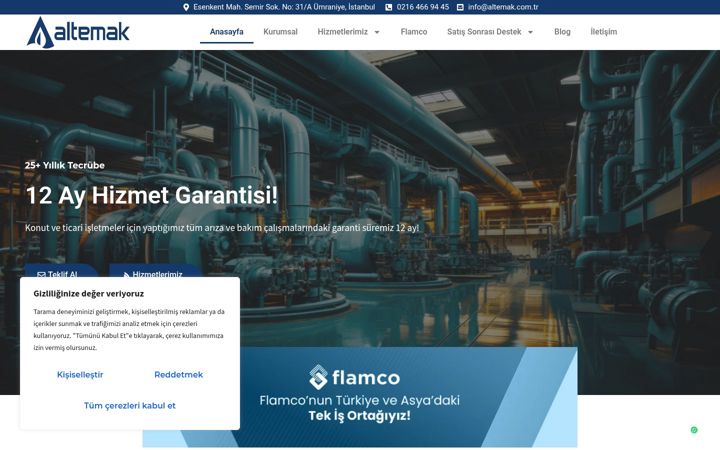Open the Flamco menu item

click(414, 32)
